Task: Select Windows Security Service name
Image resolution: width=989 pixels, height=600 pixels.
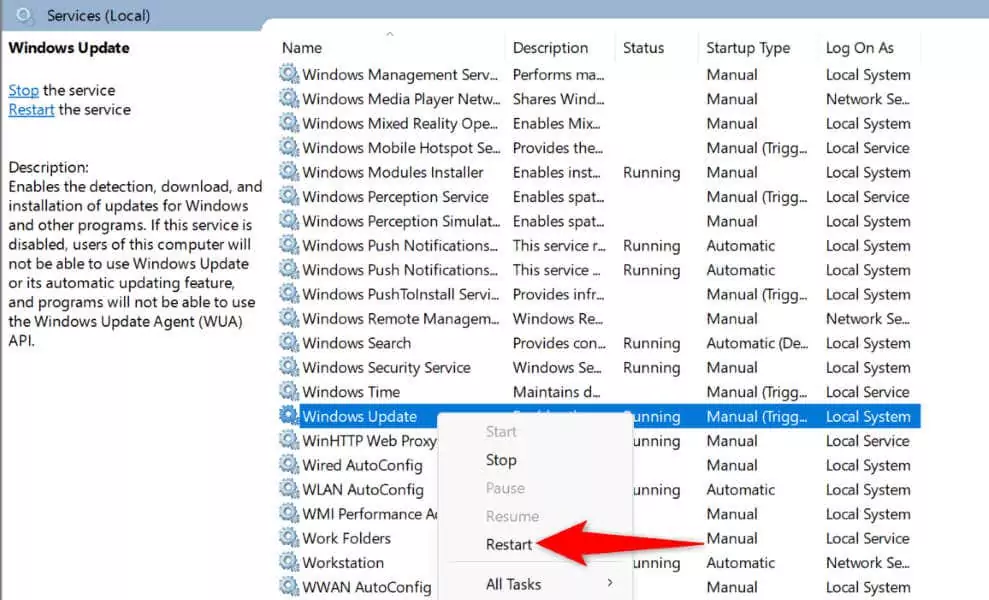Action: (x=386, y=367)
